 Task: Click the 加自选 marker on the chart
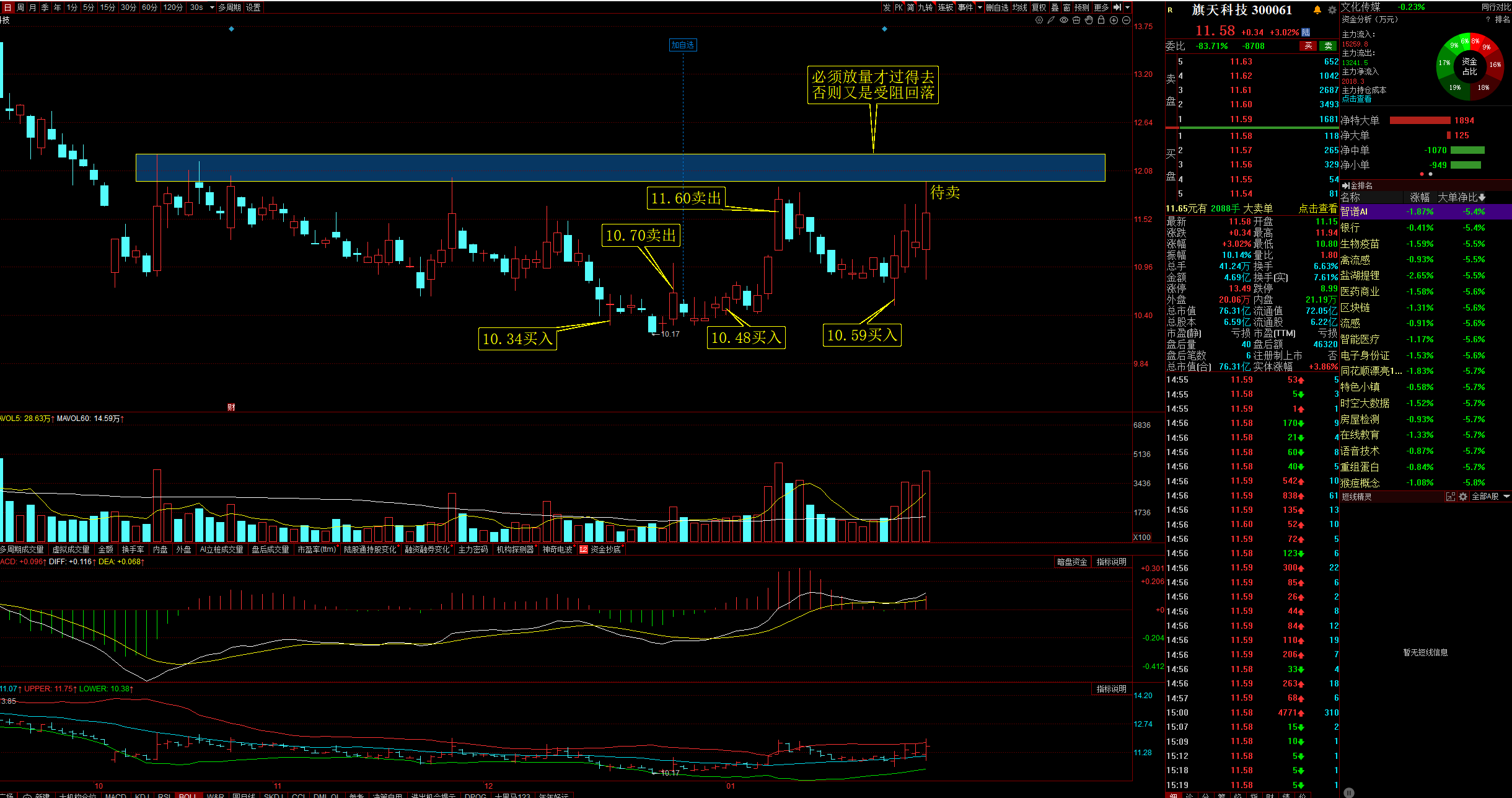(683, 45)
